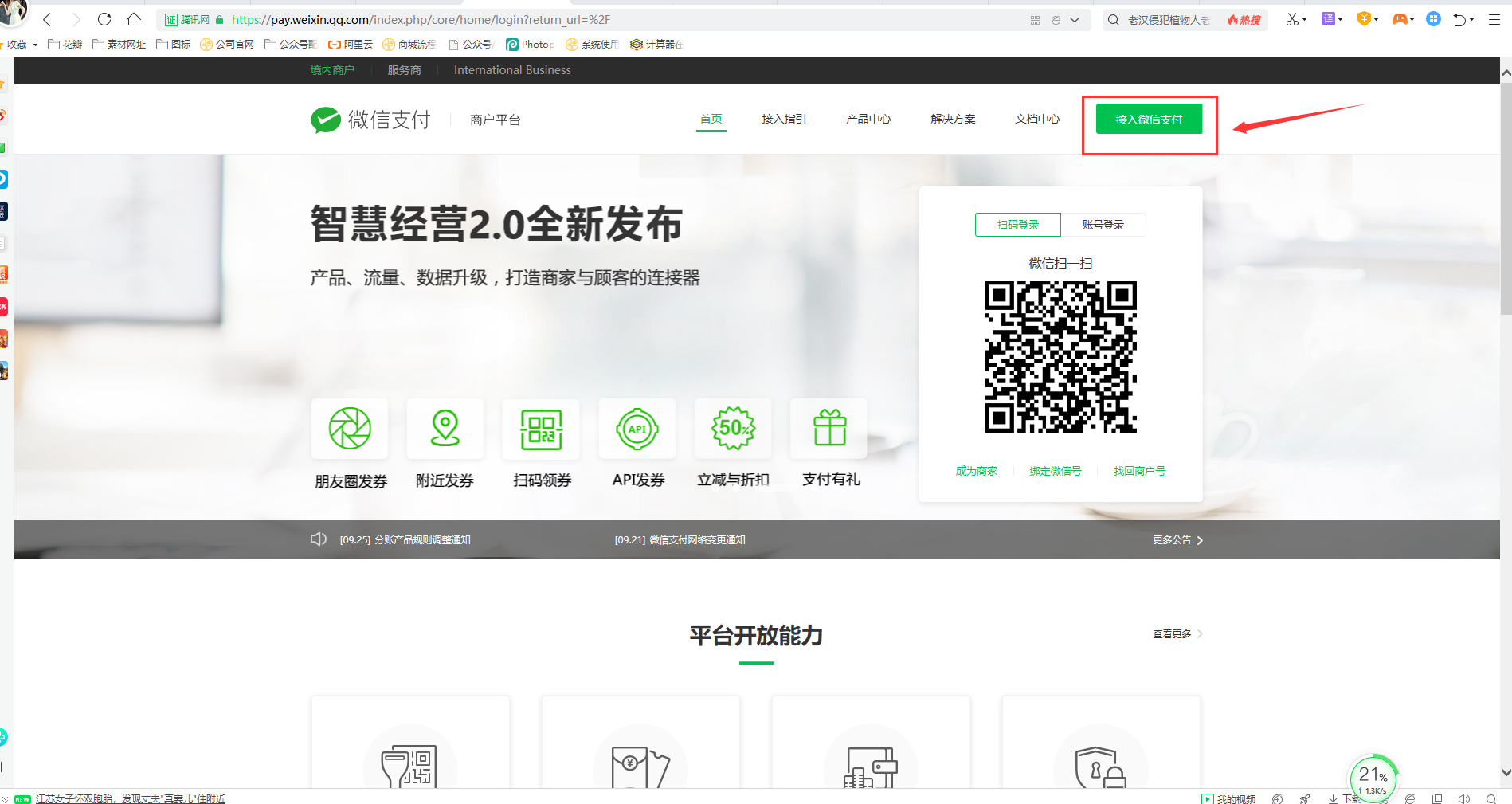The image size is (1512, 804).
Task: Click the 扫码领券 QR icon
Action: pyautogui.click(x=541, y=429)
